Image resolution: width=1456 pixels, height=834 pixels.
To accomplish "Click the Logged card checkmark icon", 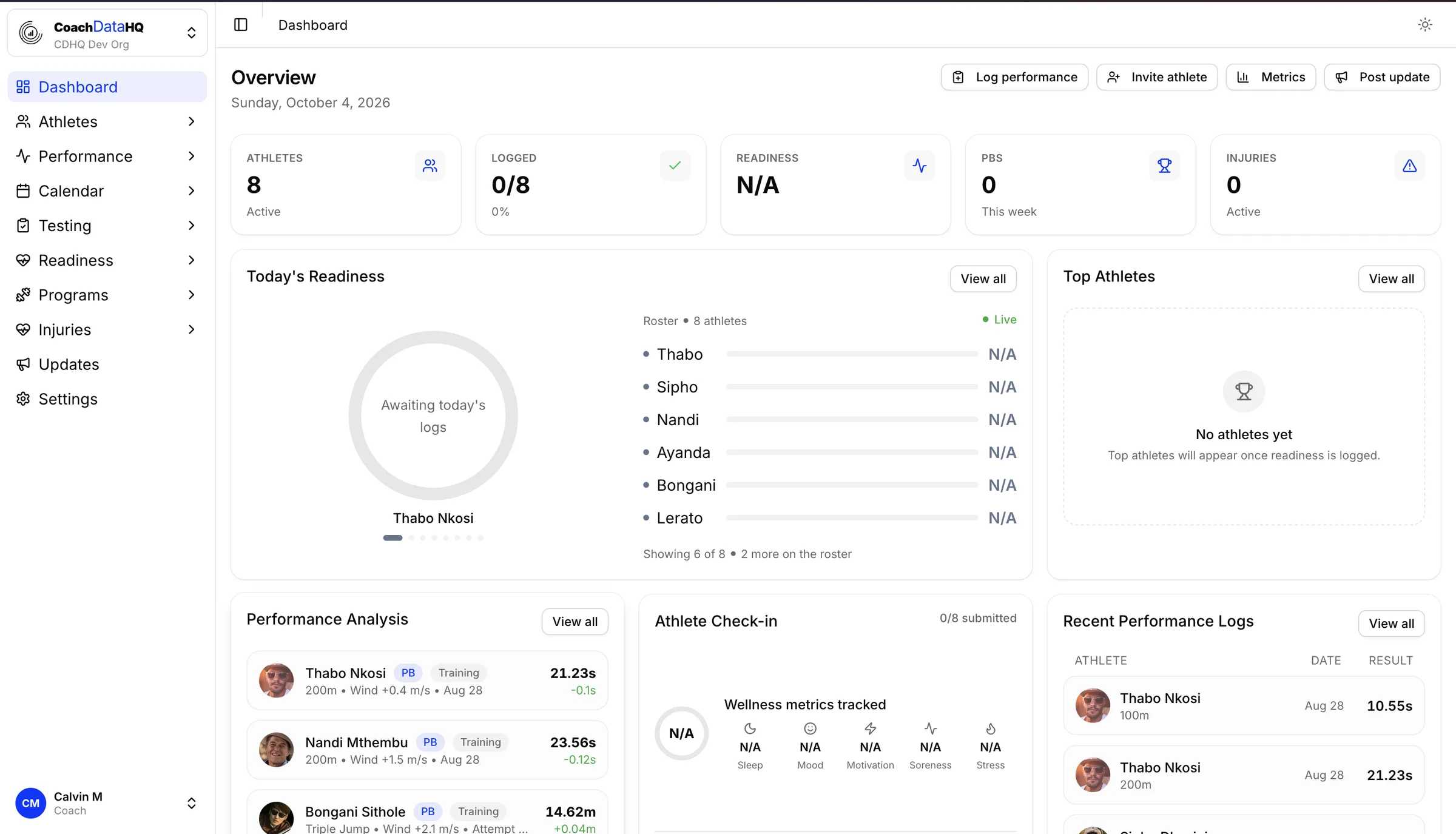I will (x=675, y=166).
